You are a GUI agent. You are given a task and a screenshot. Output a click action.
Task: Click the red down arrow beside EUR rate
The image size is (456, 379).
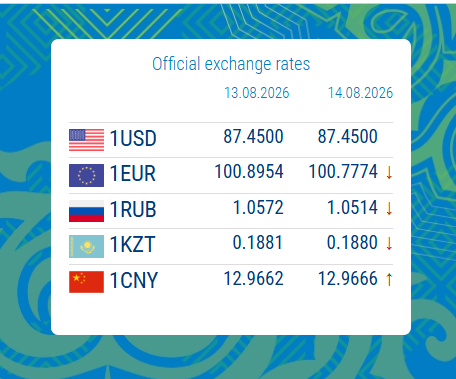click(389, 173)
